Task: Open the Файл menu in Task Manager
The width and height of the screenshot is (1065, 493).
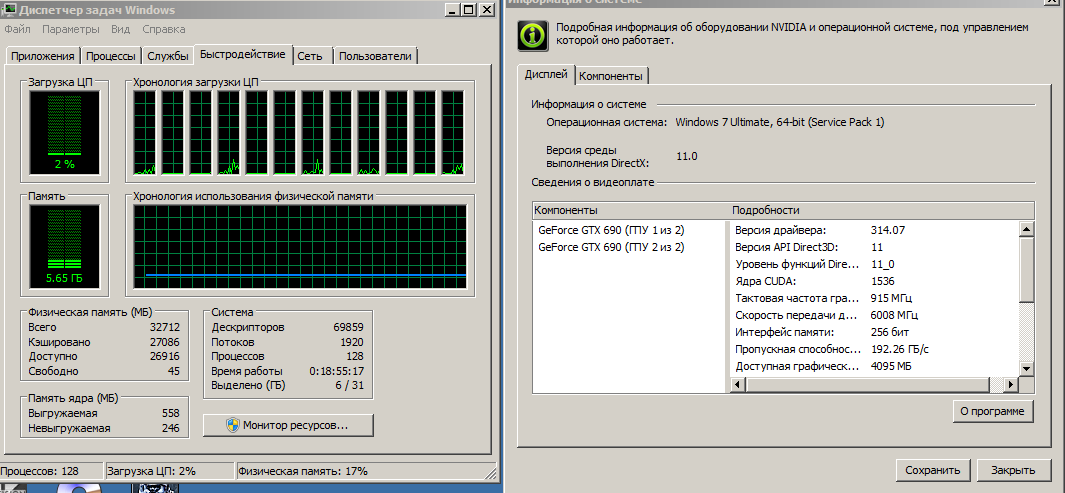Action: coord(17,29)
